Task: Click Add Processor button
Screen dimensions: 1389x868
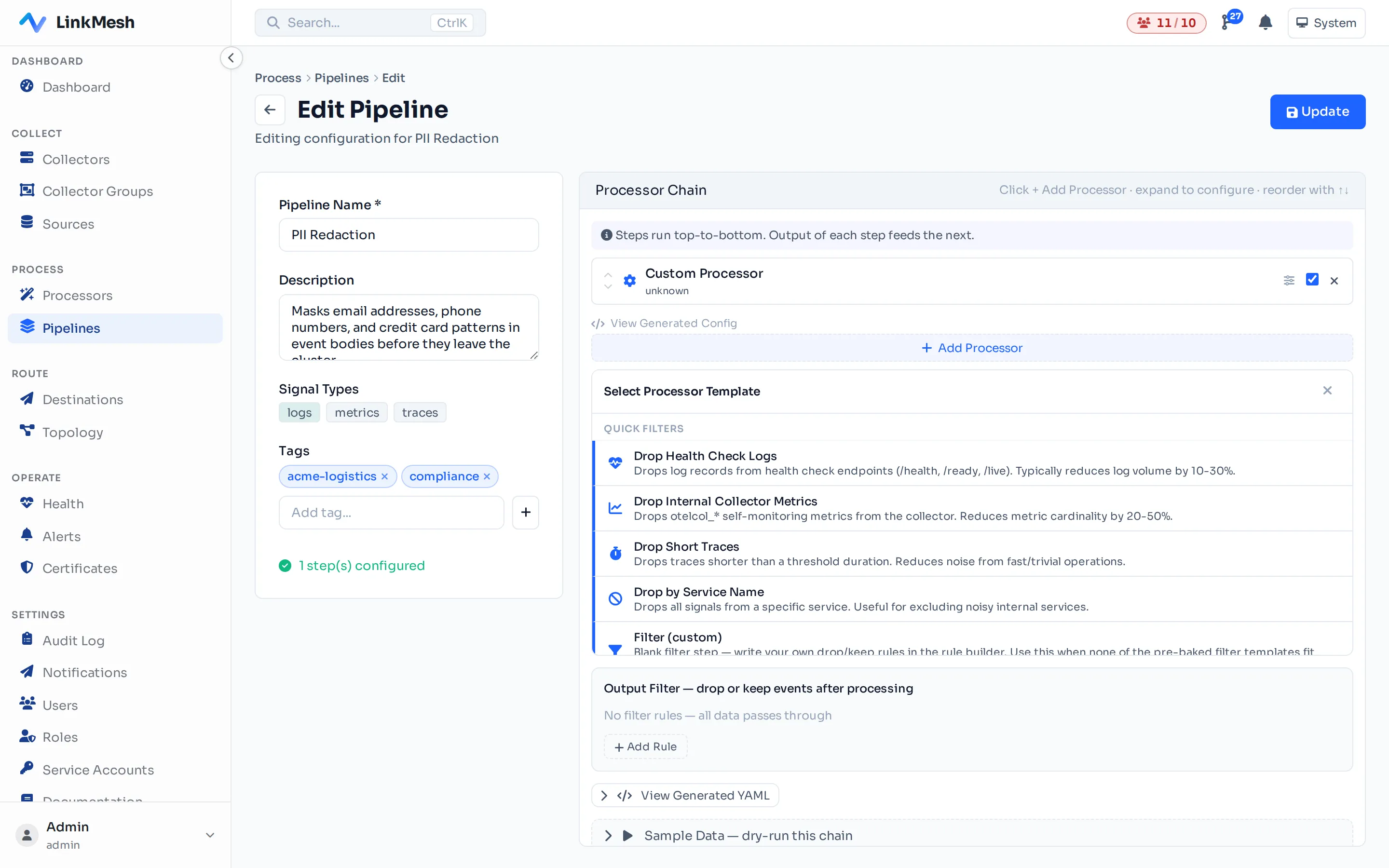Action: pyautogui.click(x=972, y=348)
